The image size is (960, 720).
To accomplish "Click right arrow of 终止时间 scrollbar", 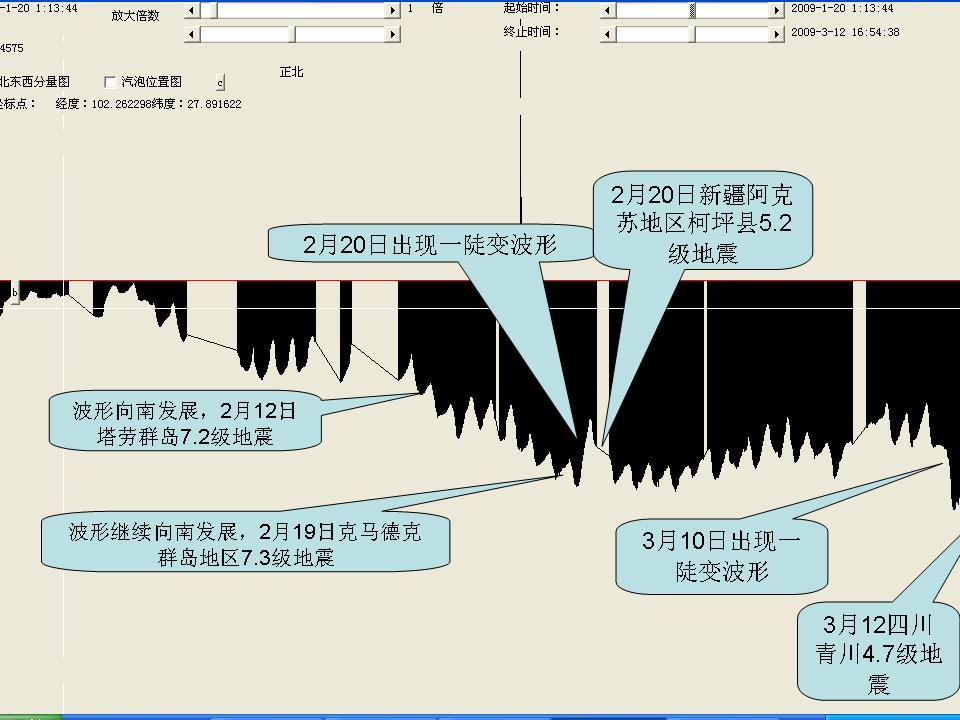I will (776, 34).
